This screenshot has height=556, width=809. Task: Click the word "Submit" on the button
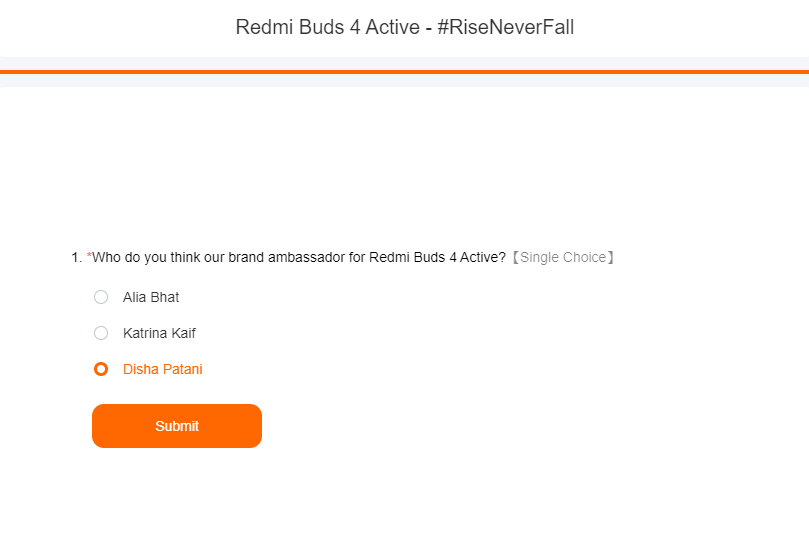pos(177,426)
